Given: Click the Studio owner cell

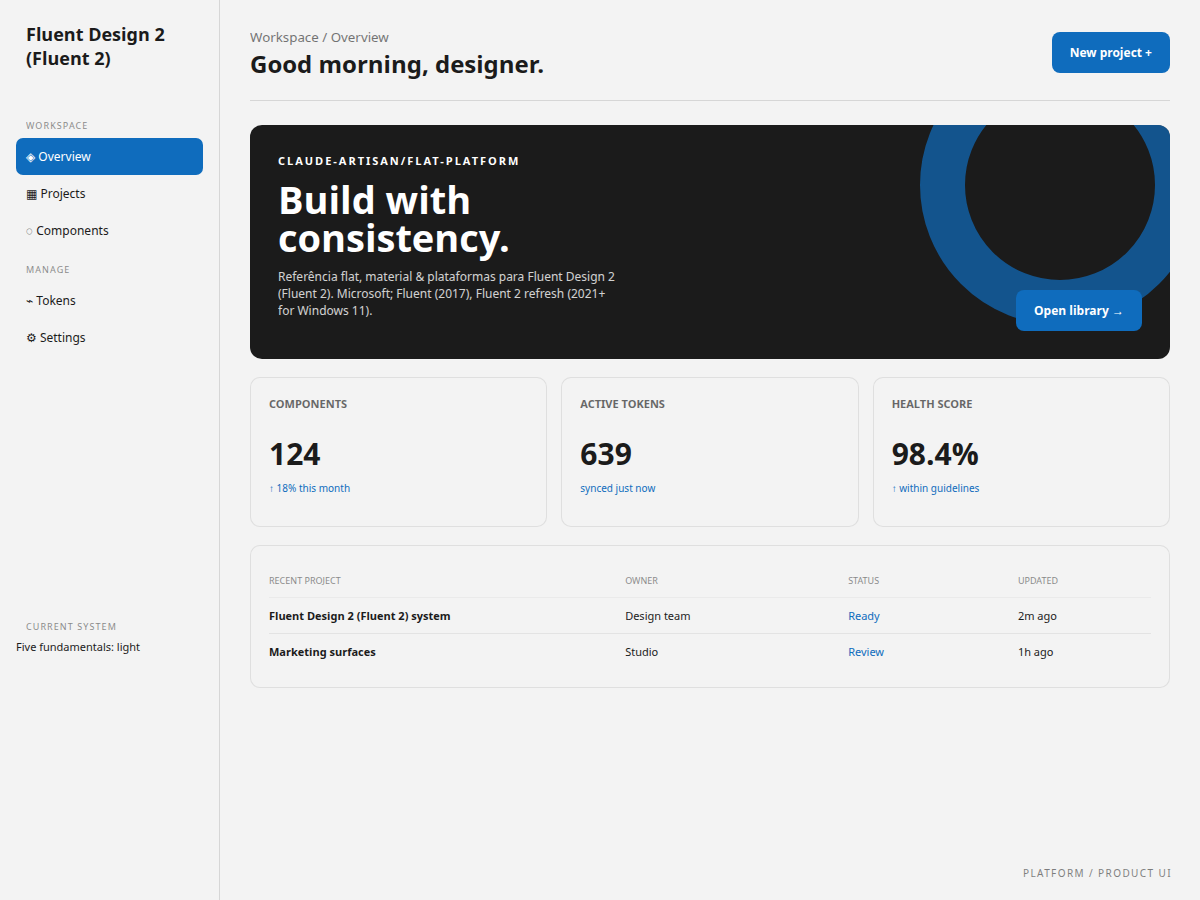Looking at the screenshot, I should [642, 652].
